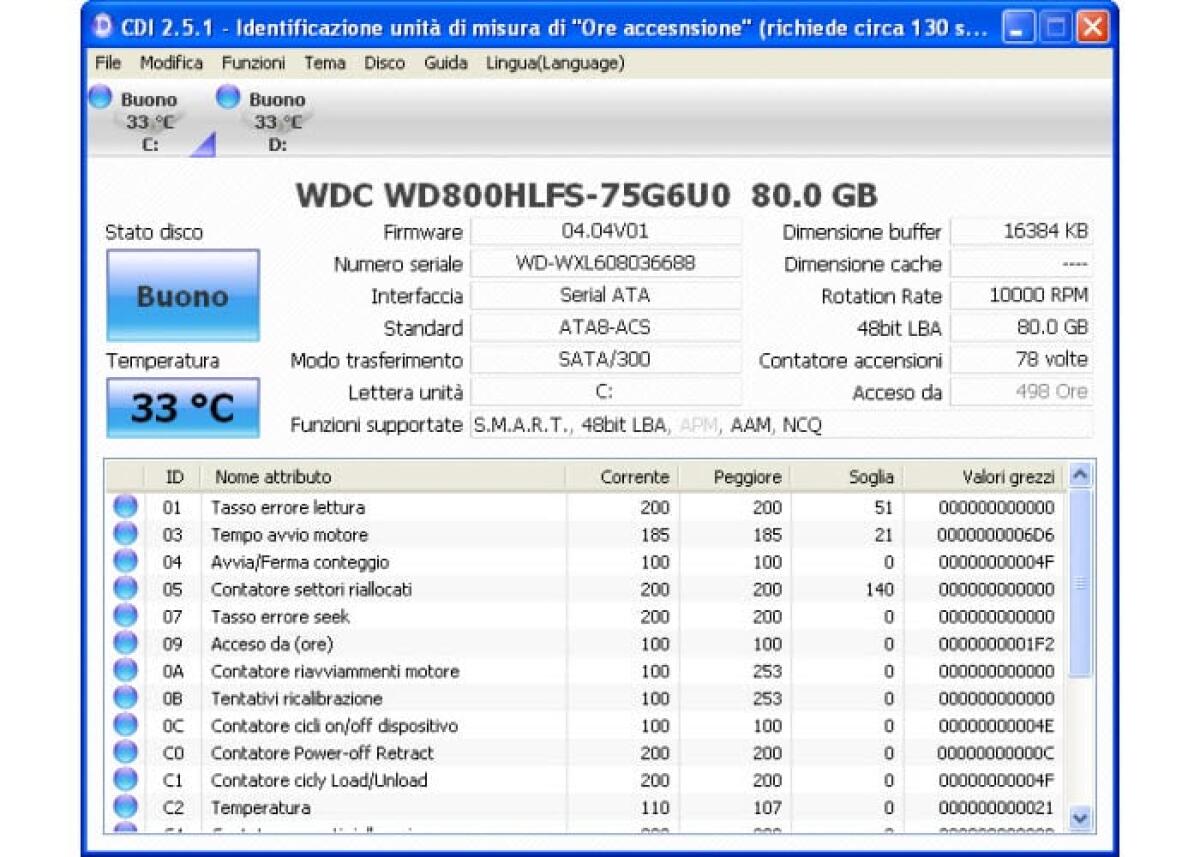Select the Firmware value field

click(604, 232)
